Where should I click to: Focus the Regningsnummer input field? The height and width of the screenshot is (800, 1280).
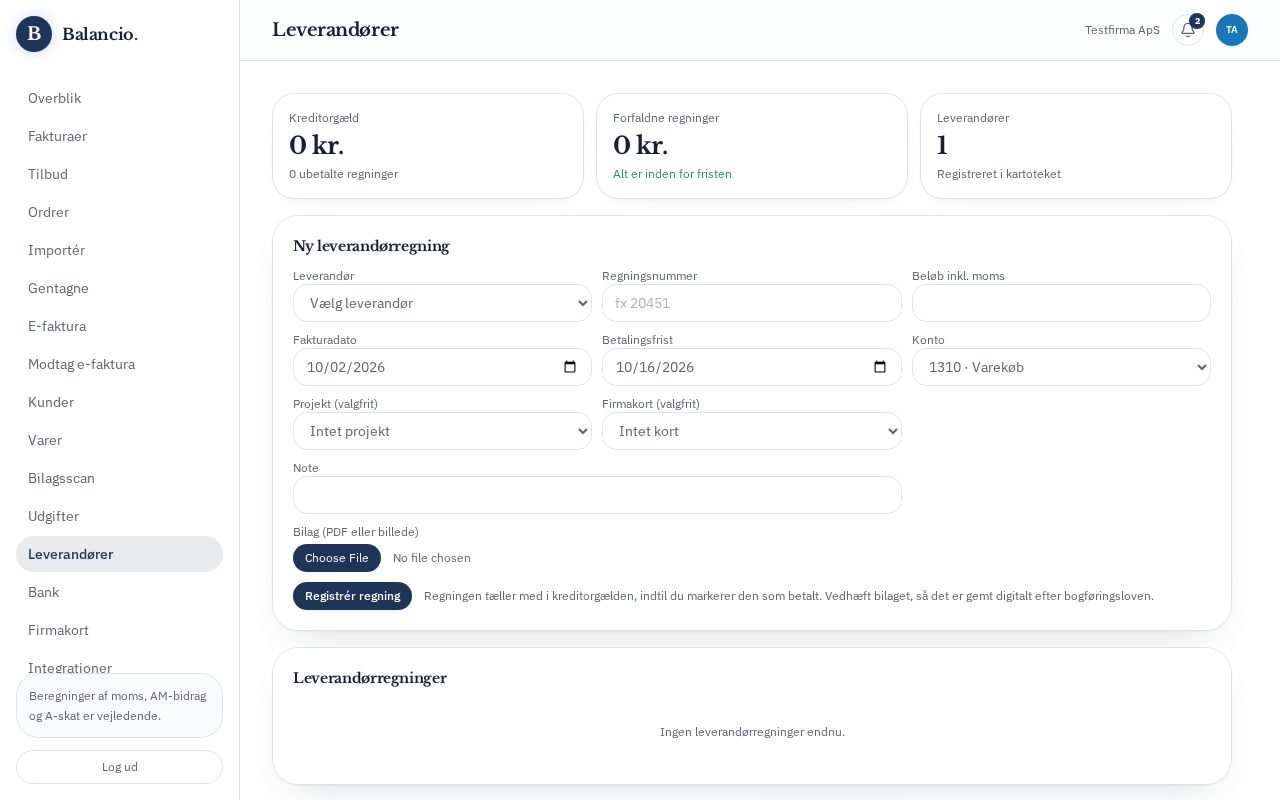point(752,303)
